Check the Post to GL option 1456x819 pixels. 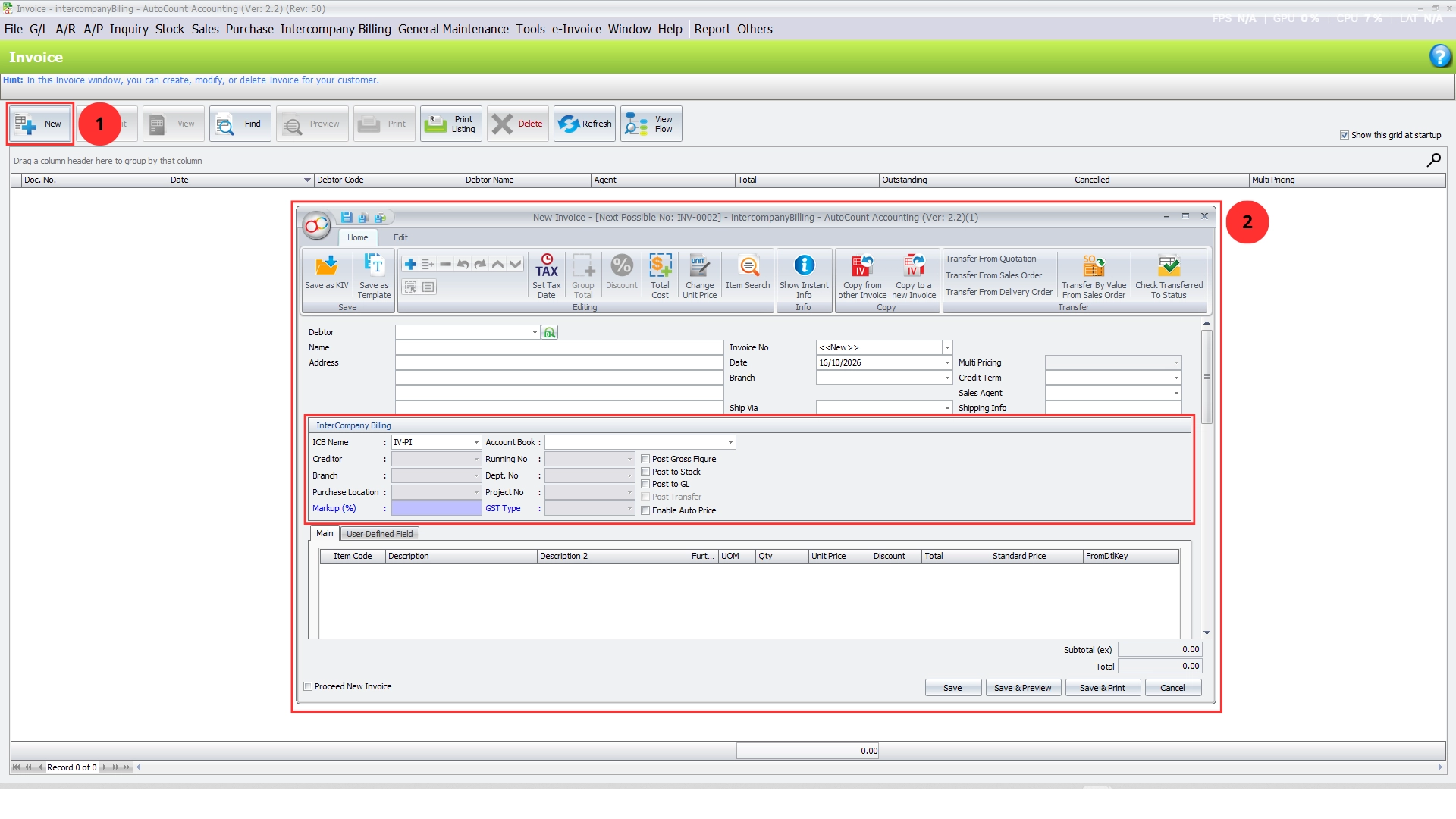coord(645,484)
